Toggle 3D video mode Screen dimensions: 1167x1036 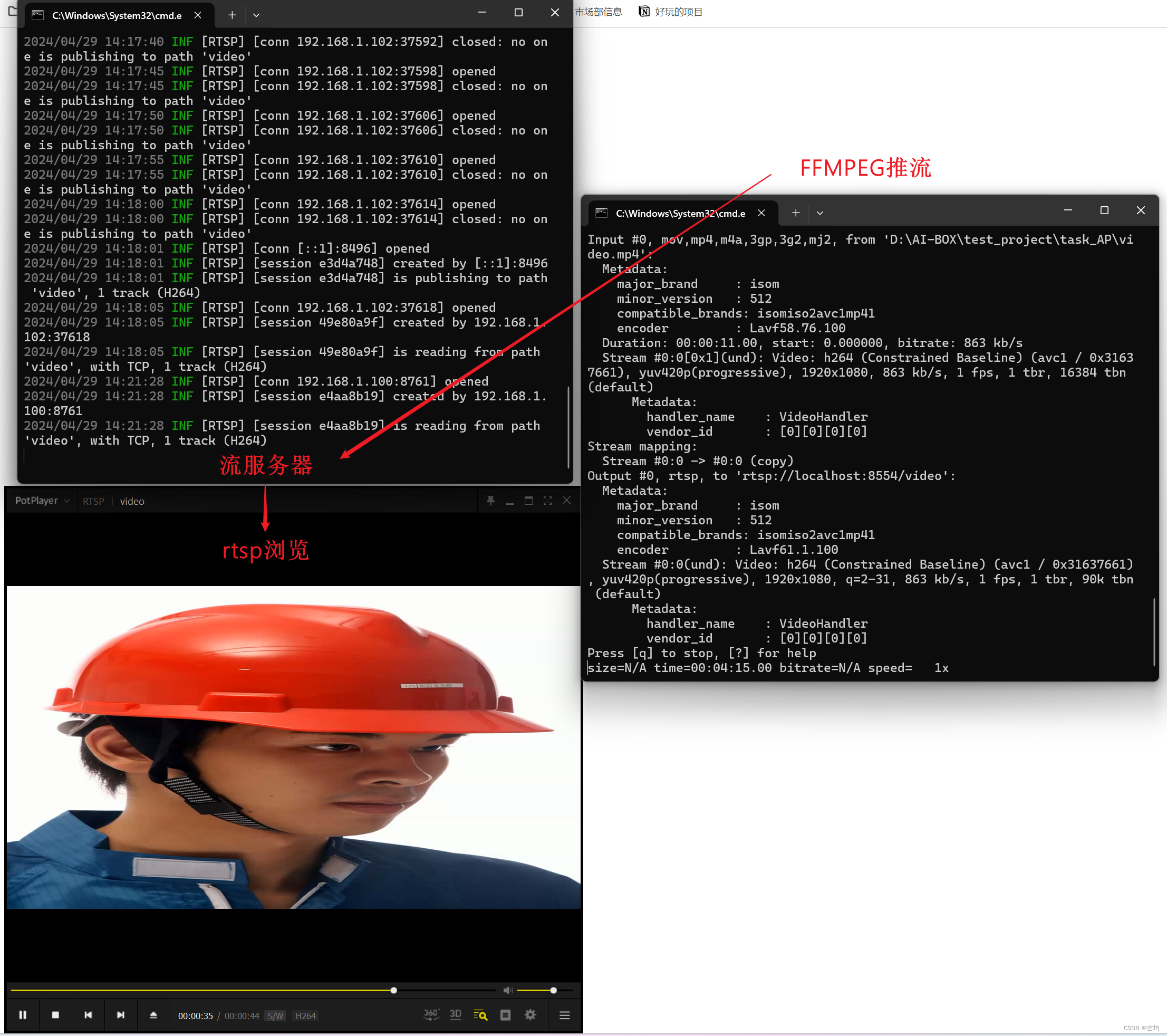[455, 1014]
